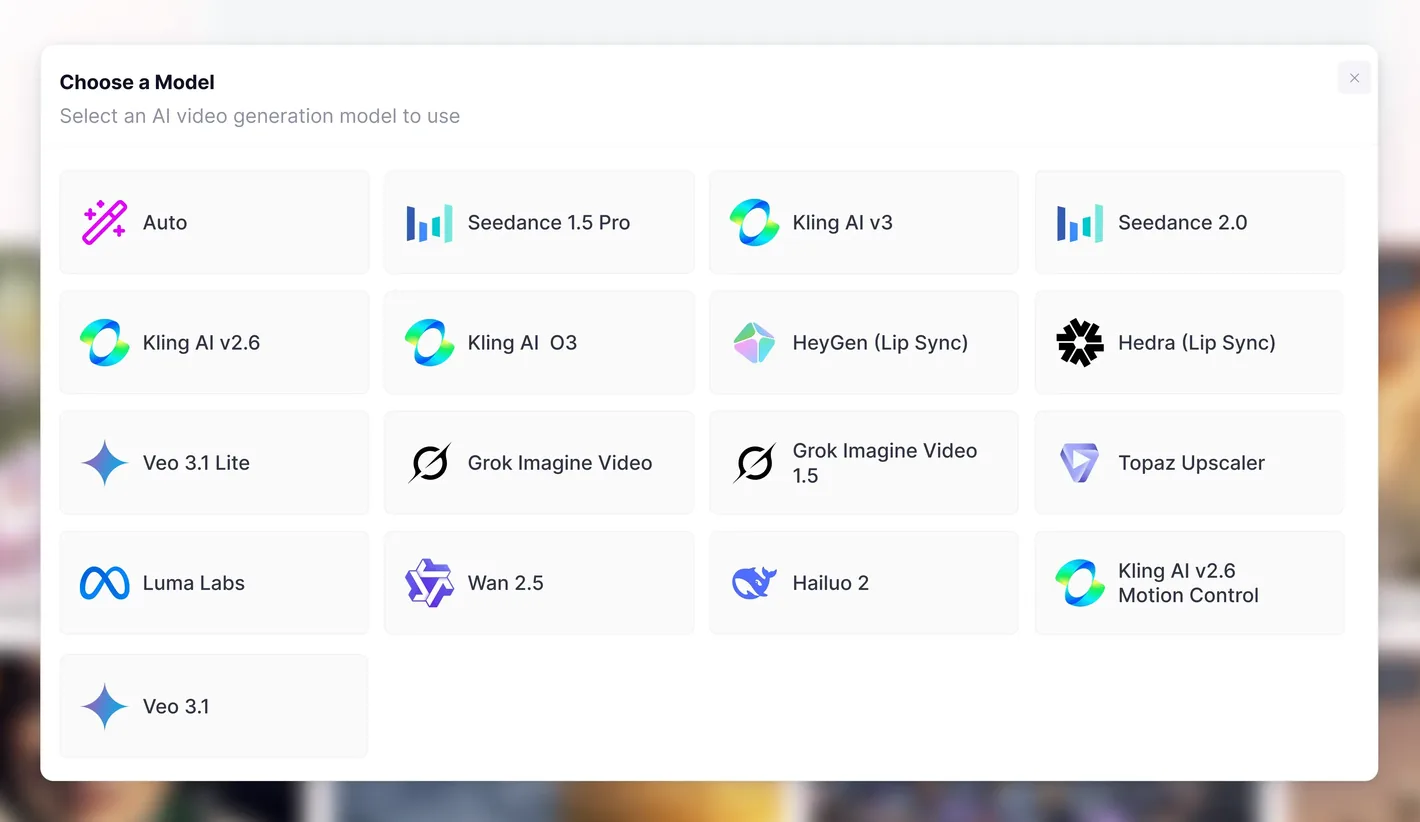Pick the 'Hedra (Lip Sync)' label text
This screenshot has height=822, width=1420.
pos(1197,343)
